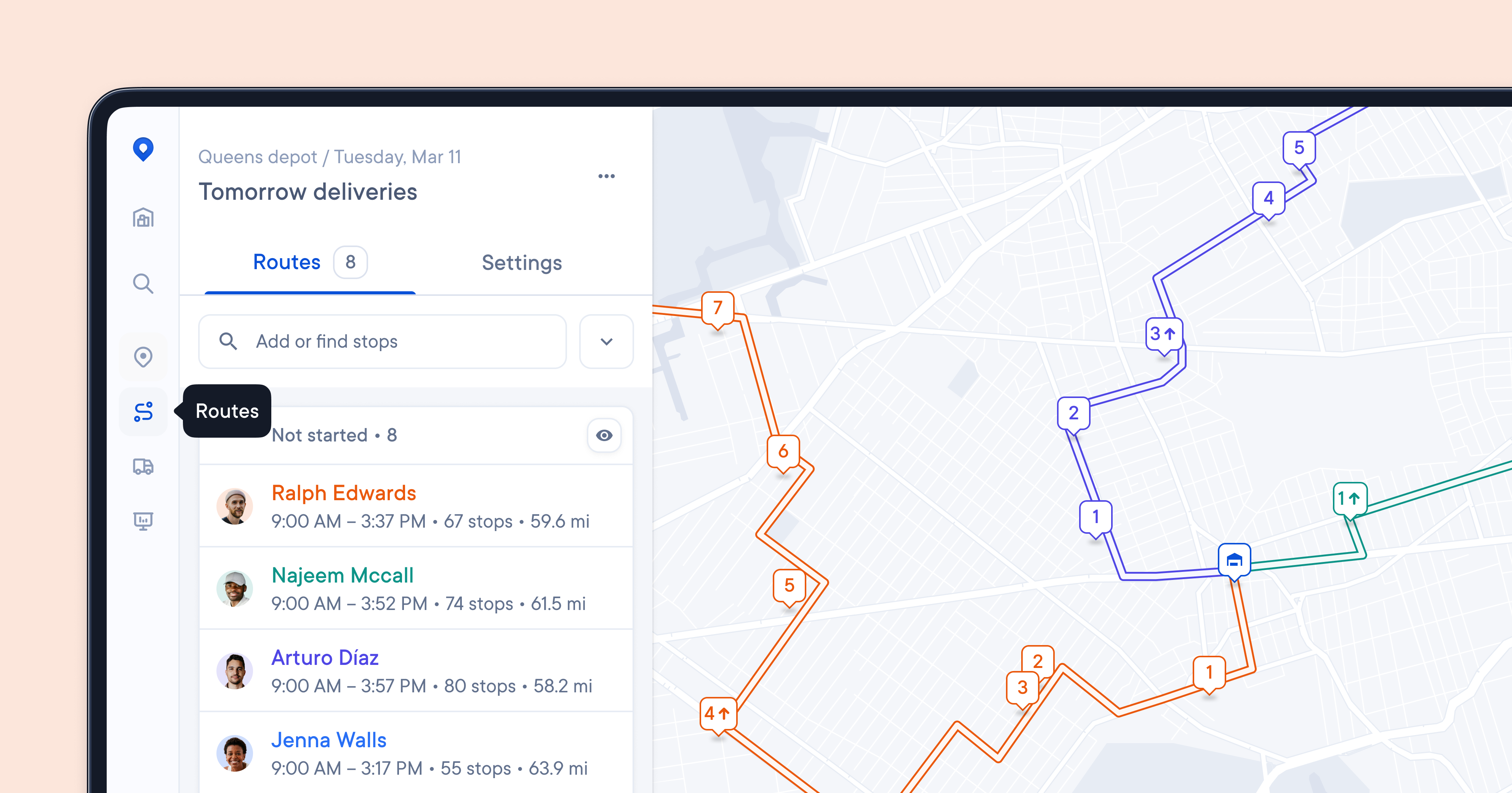Open Najeem Mccall route
This screenshot has width=1512, height=793.
point(416,588)
